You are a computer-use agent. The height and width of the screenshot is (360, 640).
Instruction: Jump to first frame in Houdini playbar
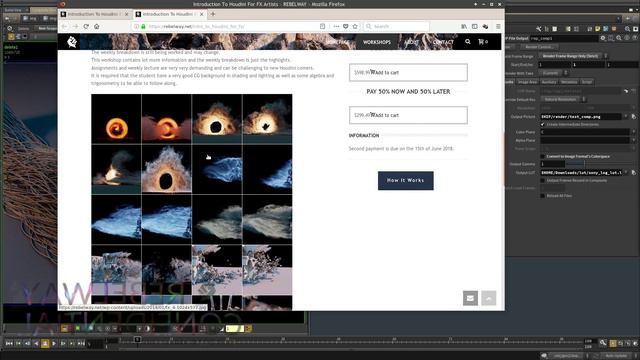pos(9,344)
